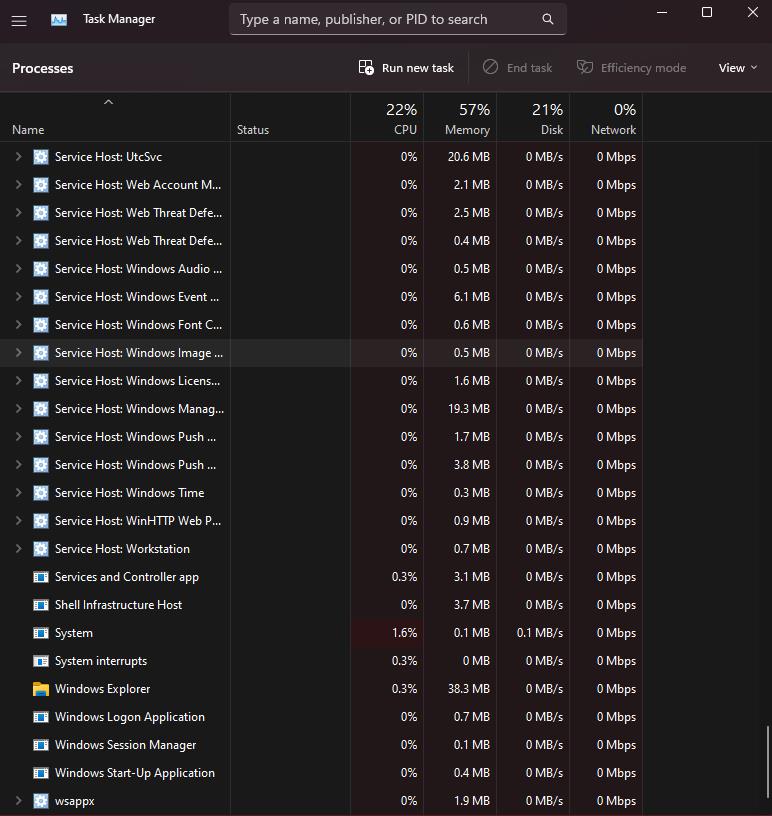Screen dimensions: 772x816
Task: Sort processes by CPU column
Action: pos(387,118)
